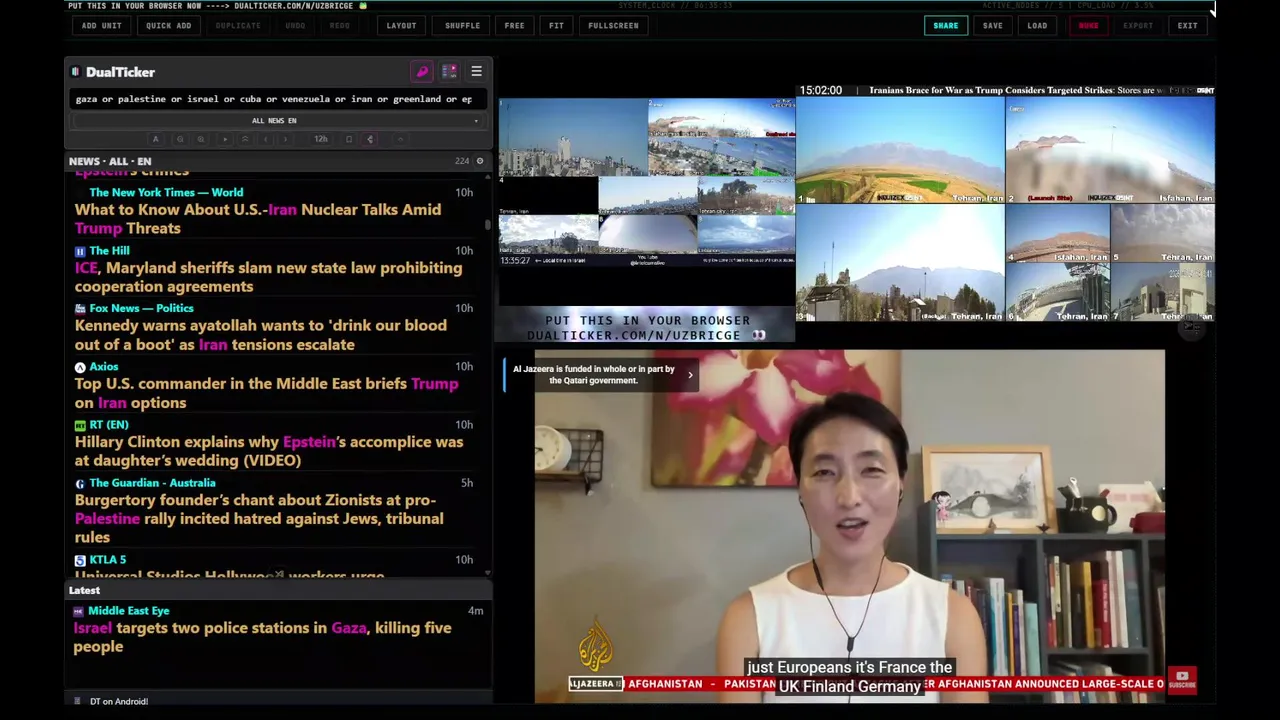
Task: Open the LAYOUT menu
Action: [x=401, y=25]
